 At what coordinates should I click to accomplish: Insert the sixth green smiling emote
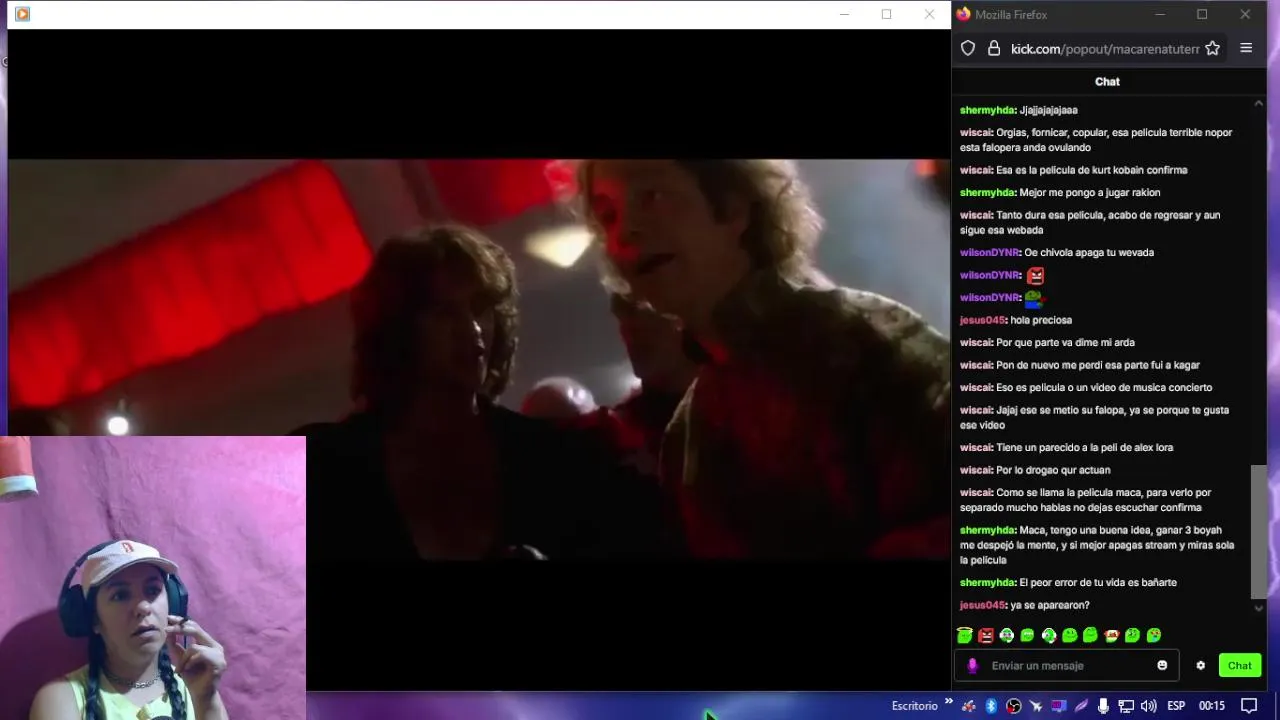pyautogui.click(x=1070, y=635)
